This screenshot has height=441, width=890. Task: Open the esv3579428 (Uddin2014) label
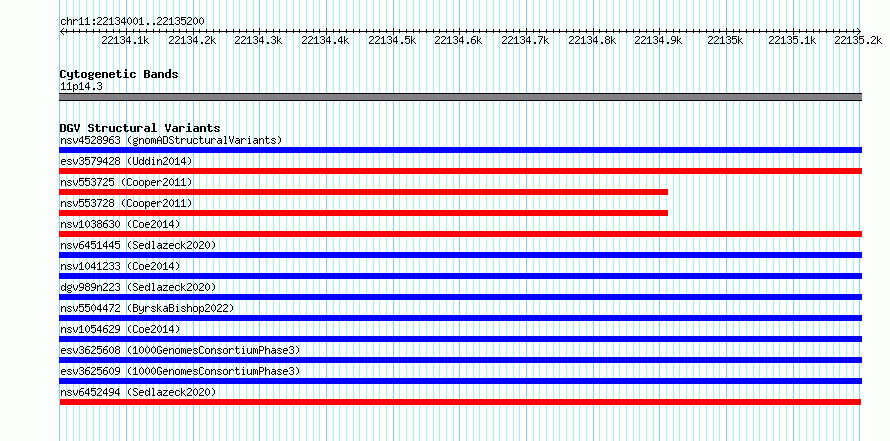(x=126, y=161)
